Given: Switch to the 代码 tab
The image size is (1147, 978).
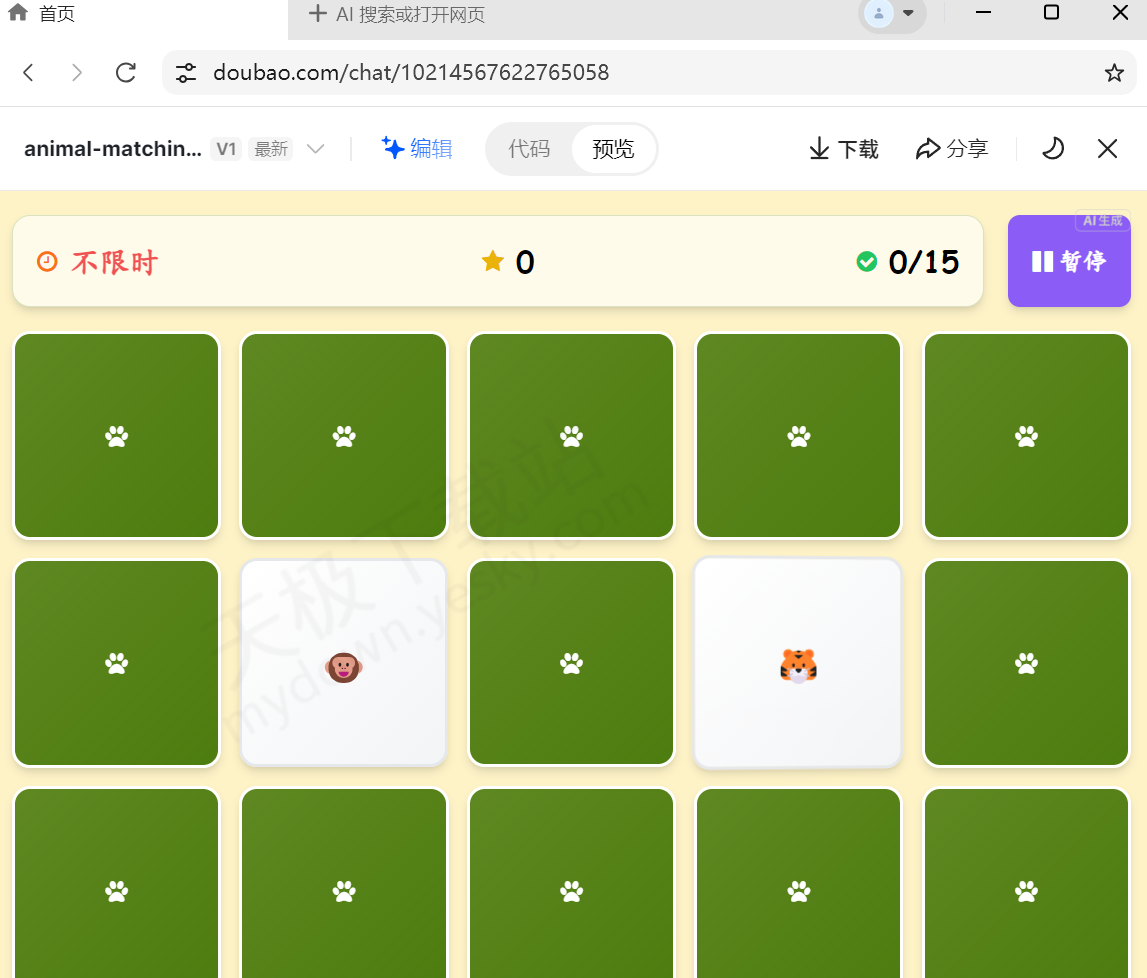Looking at the screenshot, I should (x=530, y=148).
